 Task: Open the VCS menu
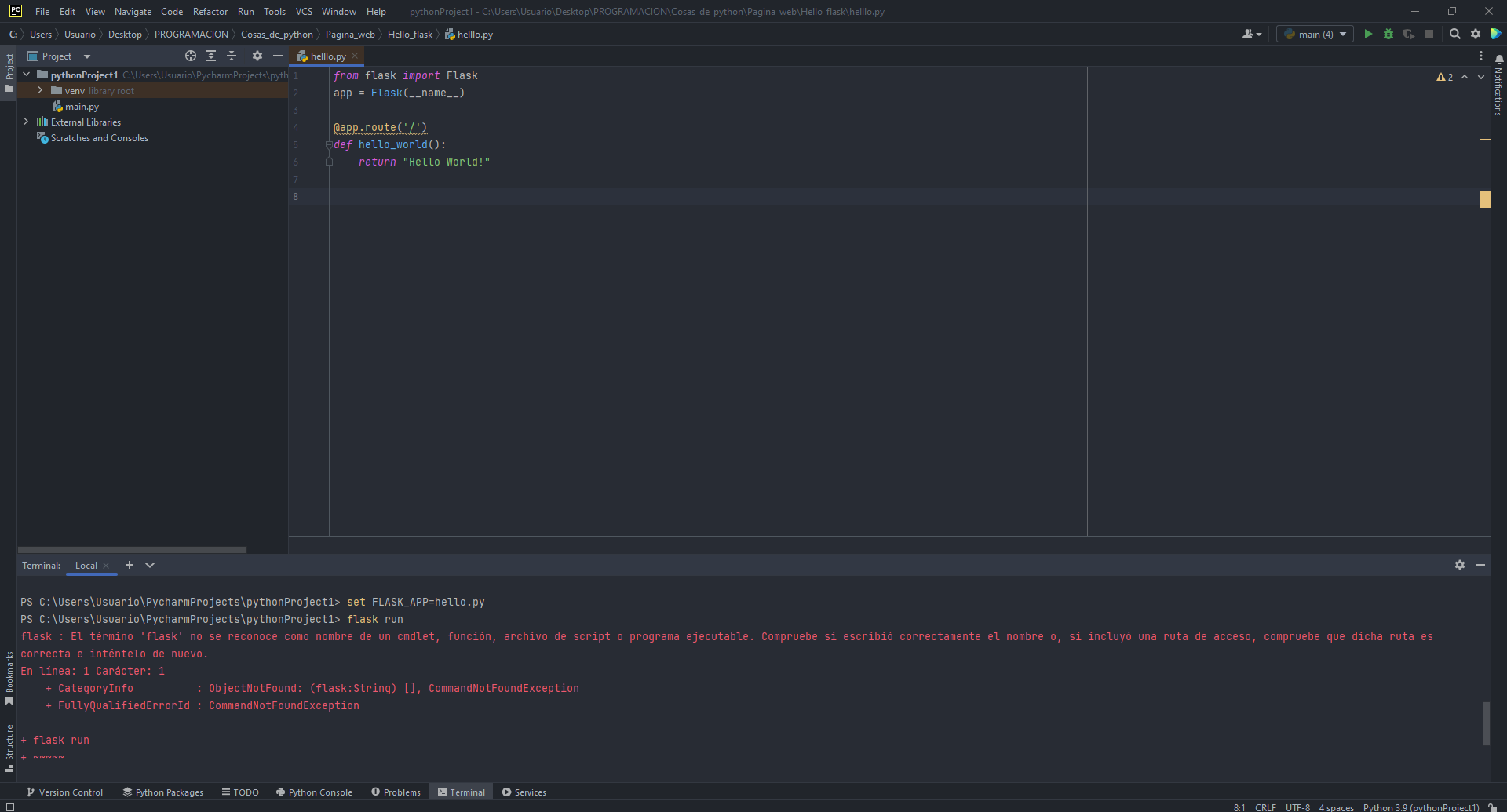[x=304, y=12]
